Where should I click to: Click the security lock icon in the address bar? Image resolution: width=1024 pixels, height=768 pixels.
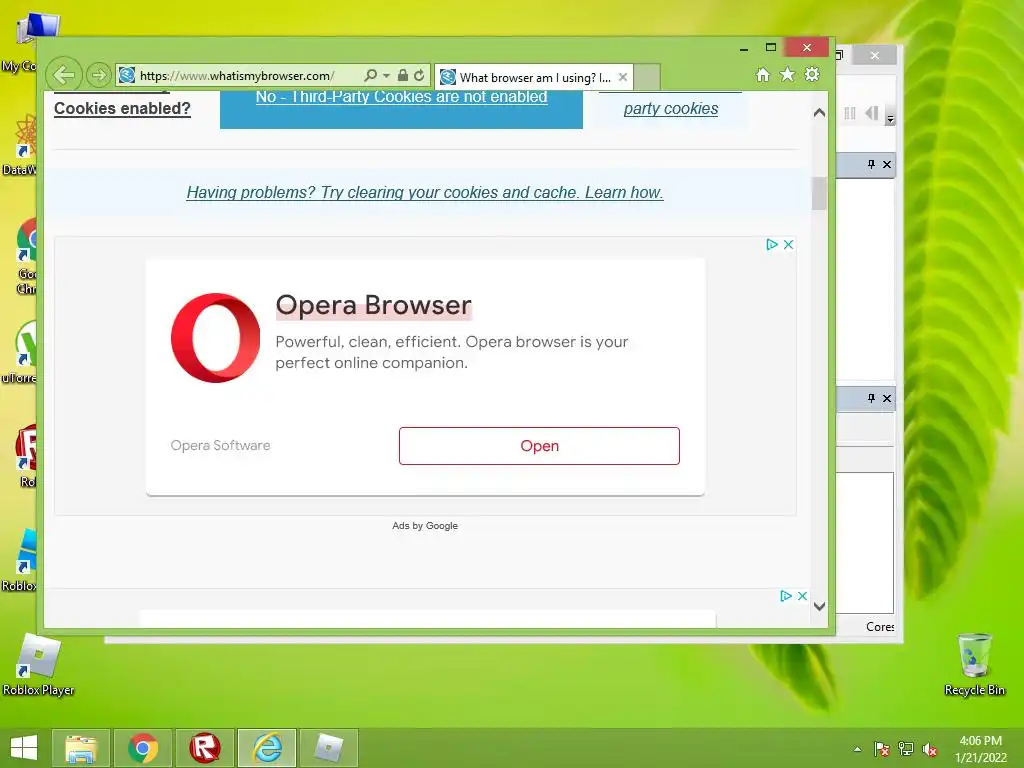point(403,75)
